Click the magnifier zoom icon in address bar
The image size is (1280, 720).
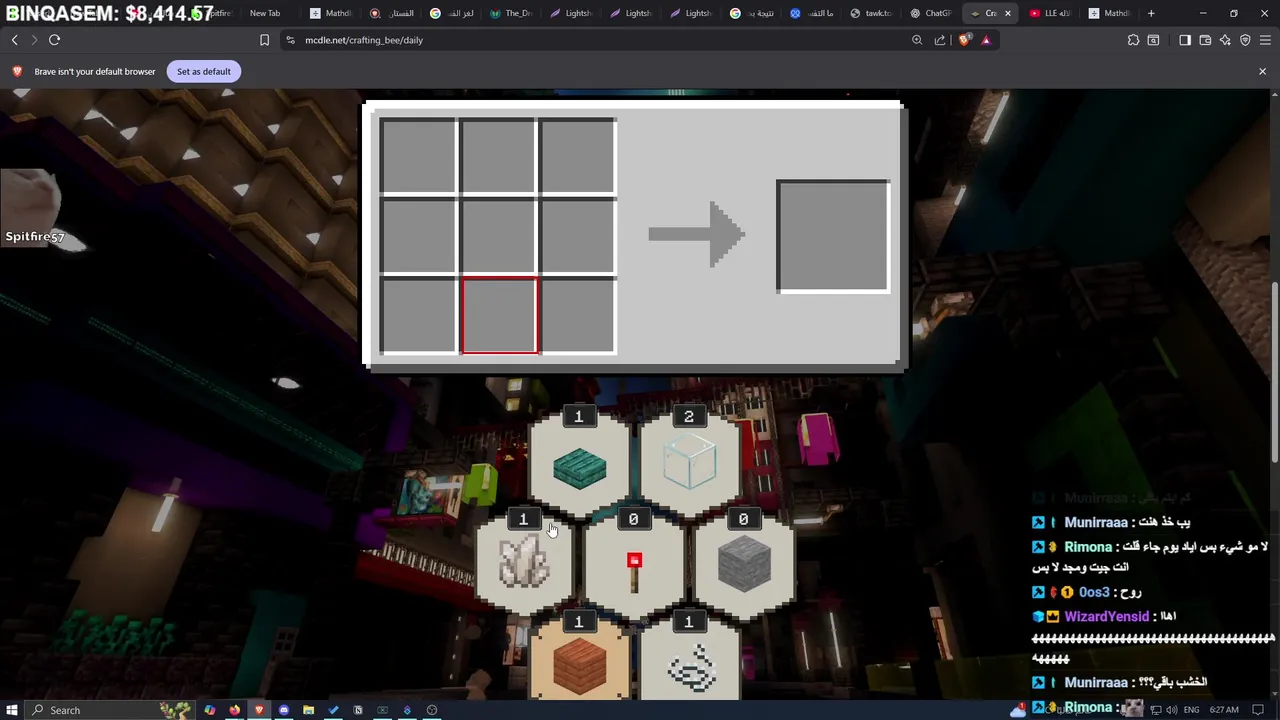[x=917, y=40]
